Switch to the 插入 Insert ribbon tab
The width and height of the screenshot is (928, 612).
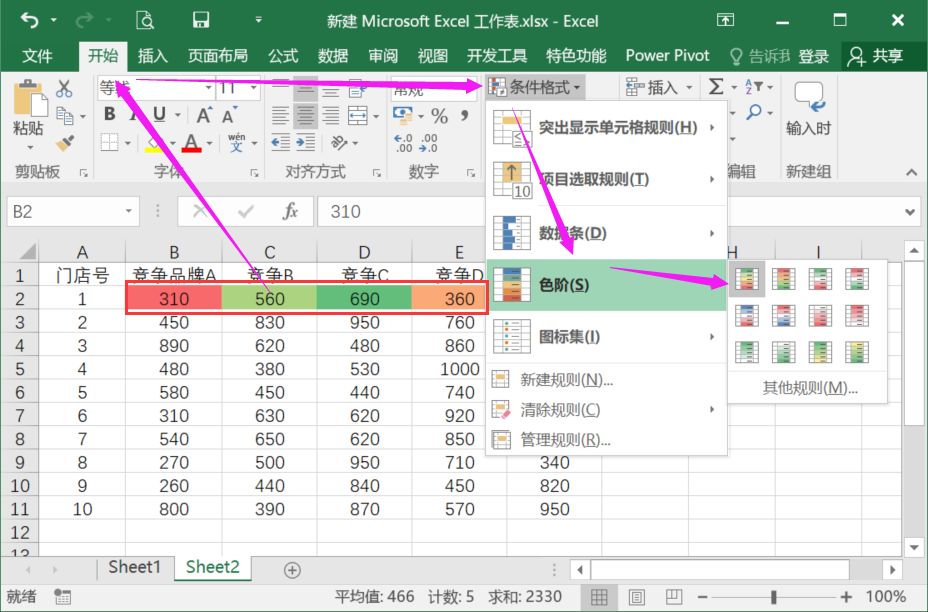(x=153, y=56)
